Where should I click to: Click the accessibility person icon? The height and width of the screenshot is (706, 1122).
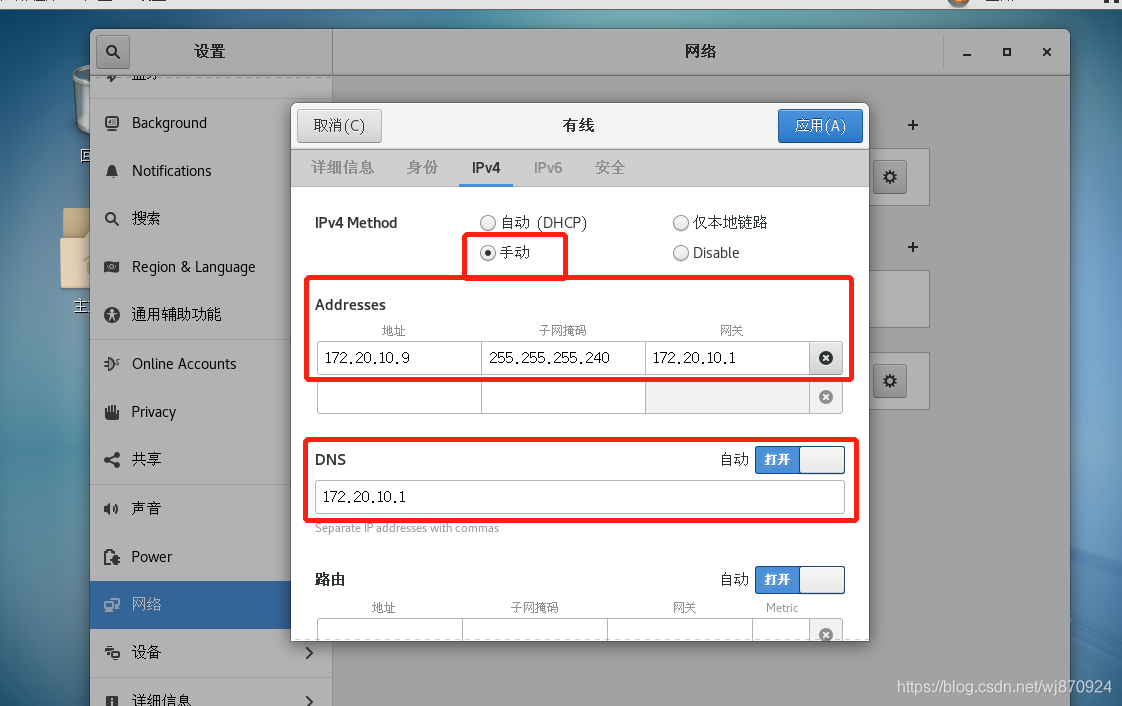coord(112,315)
